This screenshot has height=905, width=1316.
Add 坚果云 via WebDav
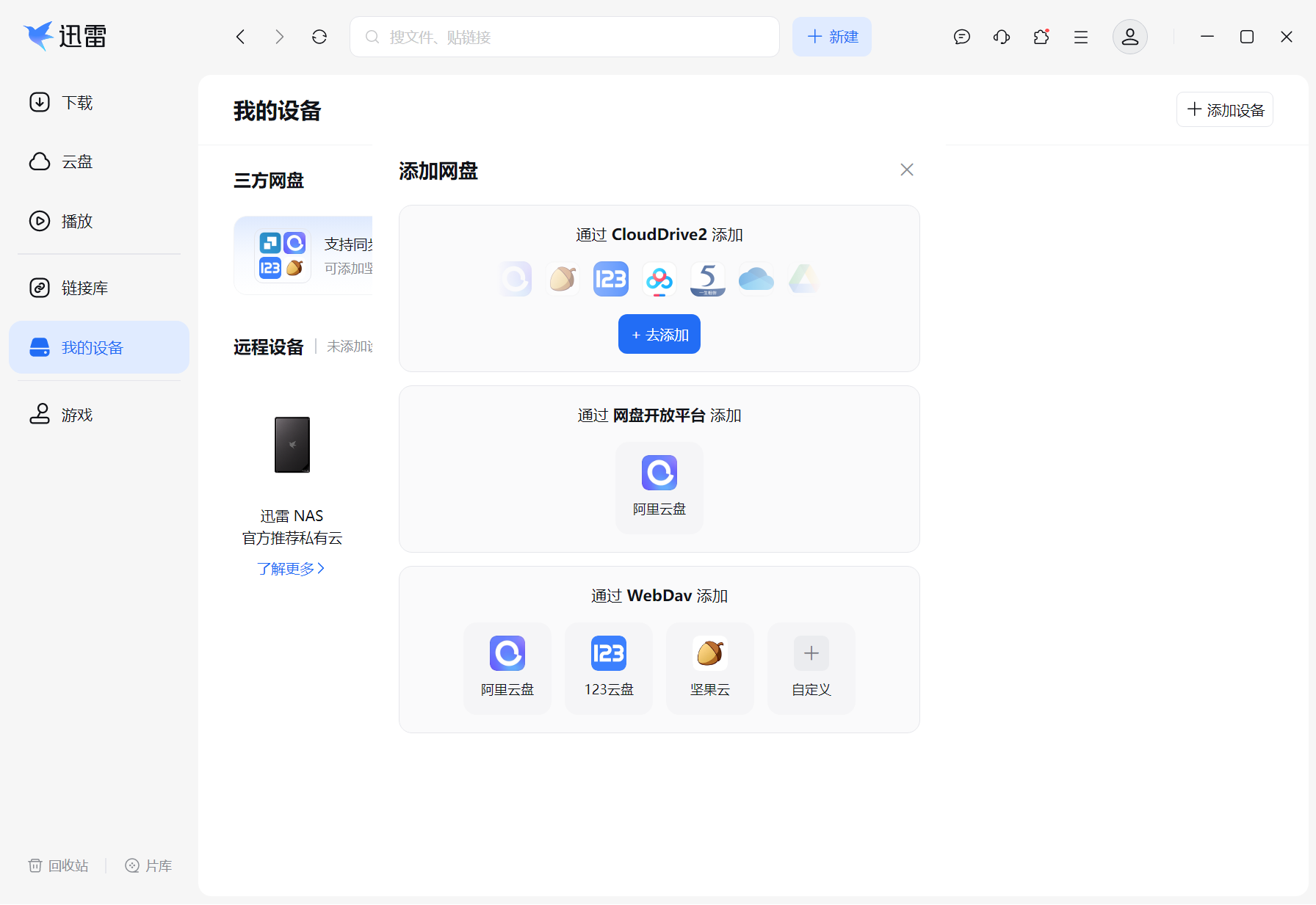click(710, 668)
